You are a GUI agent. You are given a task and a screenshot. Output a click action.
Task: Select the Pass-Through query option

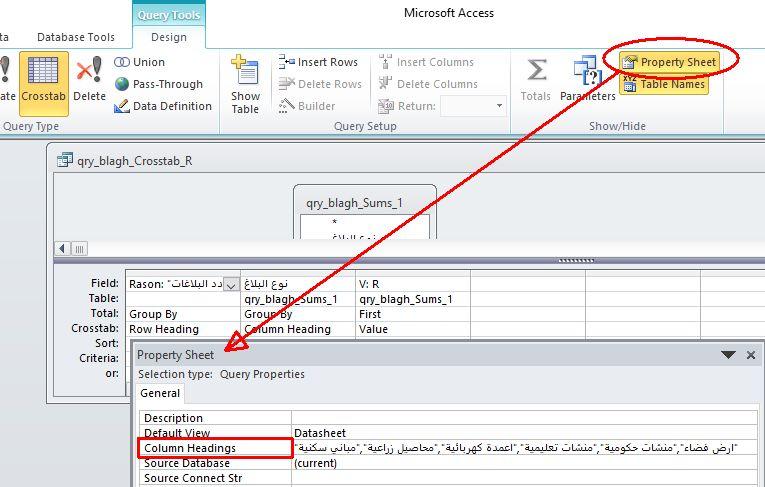pos(159,84)
